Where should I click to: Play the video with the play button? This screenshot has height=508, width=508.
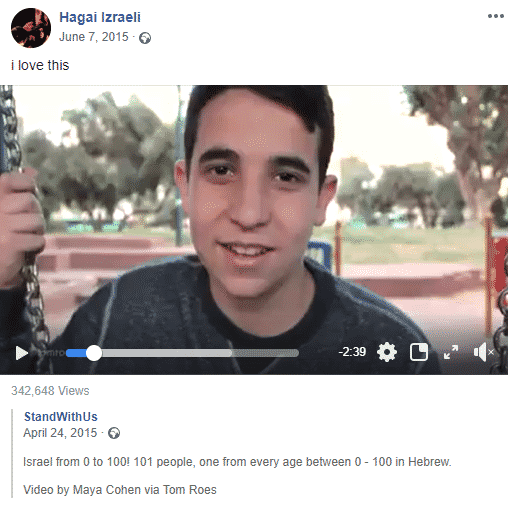click(x=22, y=353)
